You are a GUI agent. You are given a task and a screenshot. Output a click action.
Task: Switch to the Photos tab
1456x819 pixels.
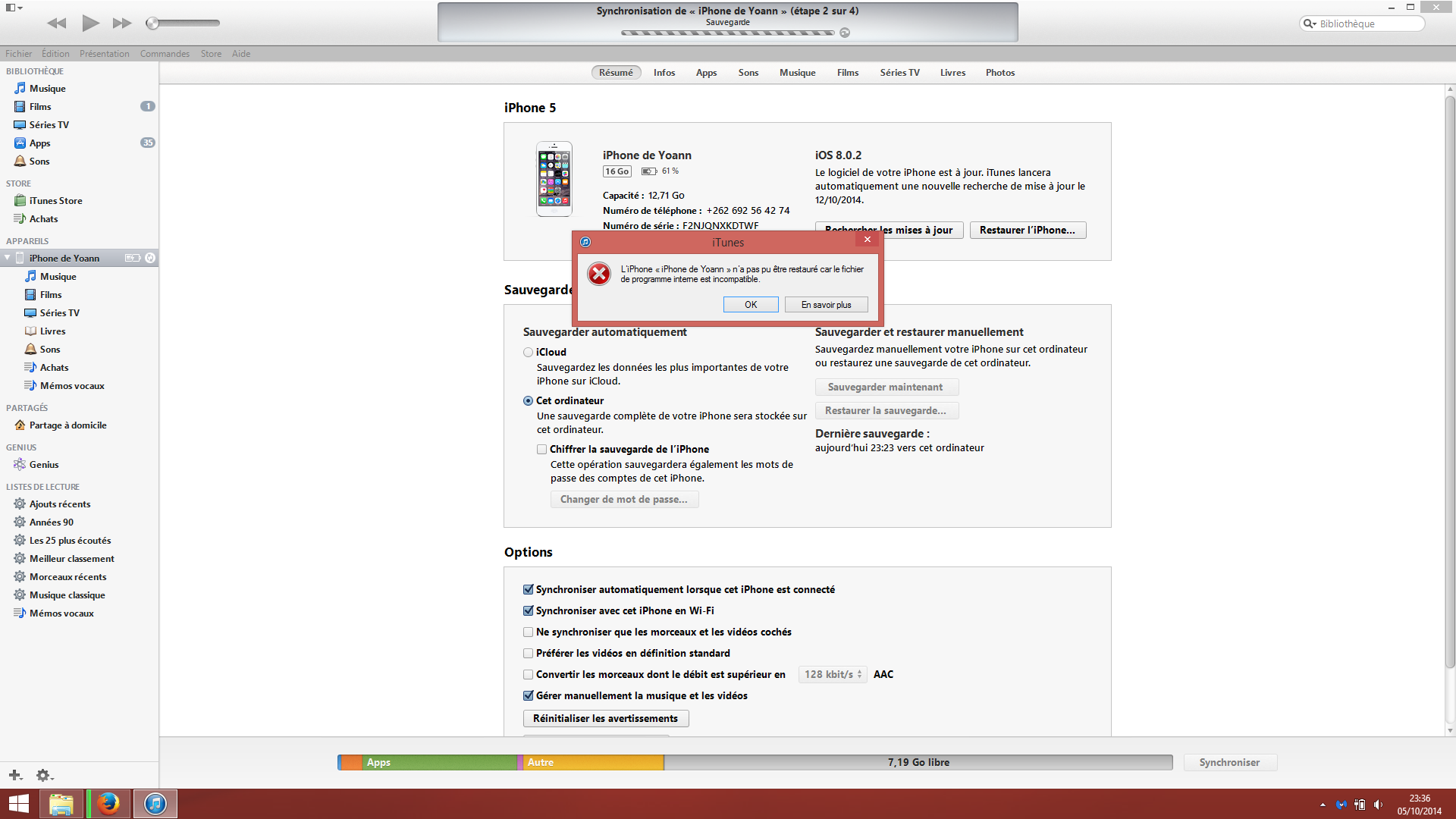(x=1000, y=73)
